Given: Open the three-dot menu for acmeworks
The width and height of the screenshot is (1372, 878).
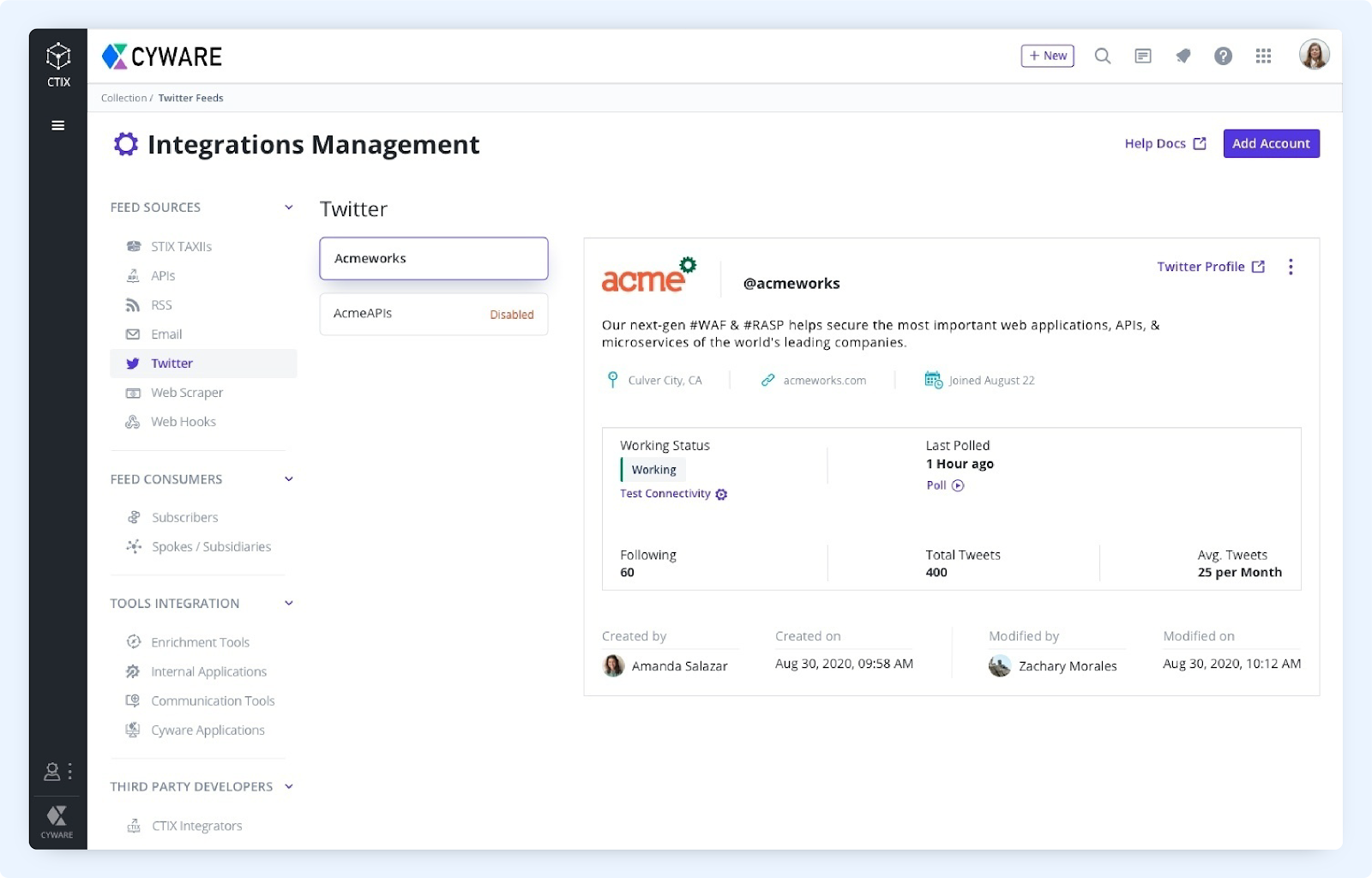Looking at the screenshot, I should point(1291,267).
